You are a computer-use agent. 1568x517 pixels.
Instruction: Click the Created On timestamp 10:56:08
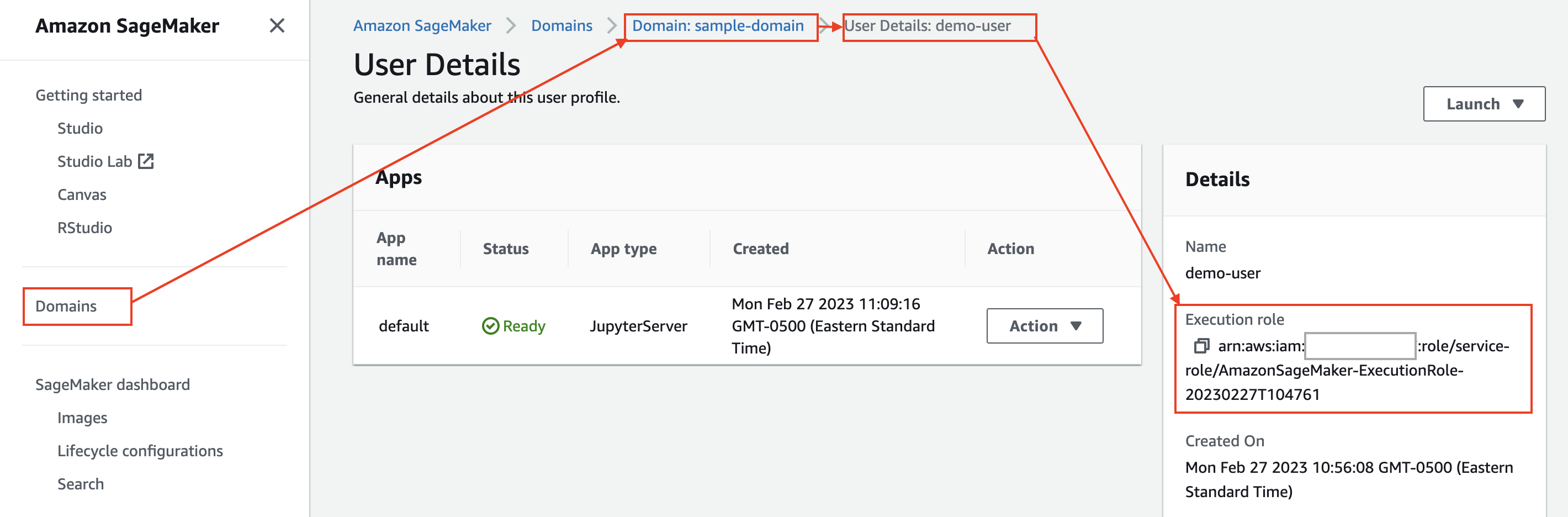(1349, 479)
